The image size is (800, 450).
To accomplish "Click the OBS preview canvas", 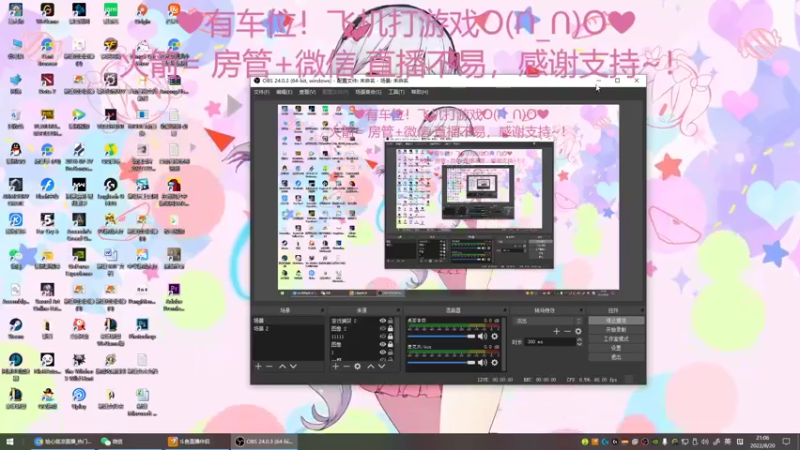I will (x=448, y=197).
